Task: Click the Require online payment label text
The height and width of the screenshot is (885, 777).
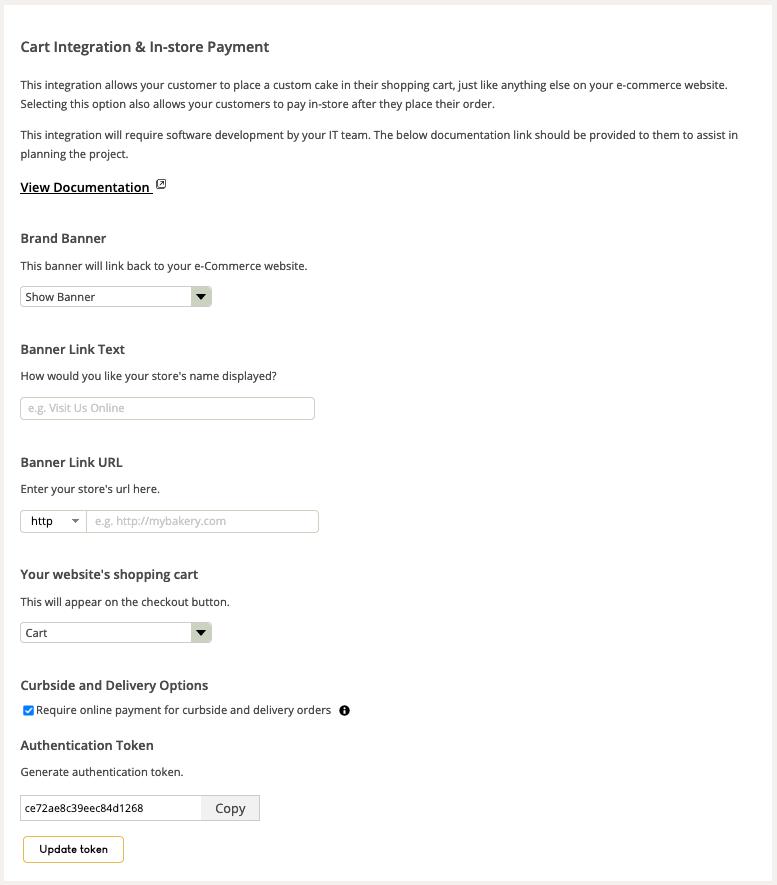Action: click(x=183, y=710)
